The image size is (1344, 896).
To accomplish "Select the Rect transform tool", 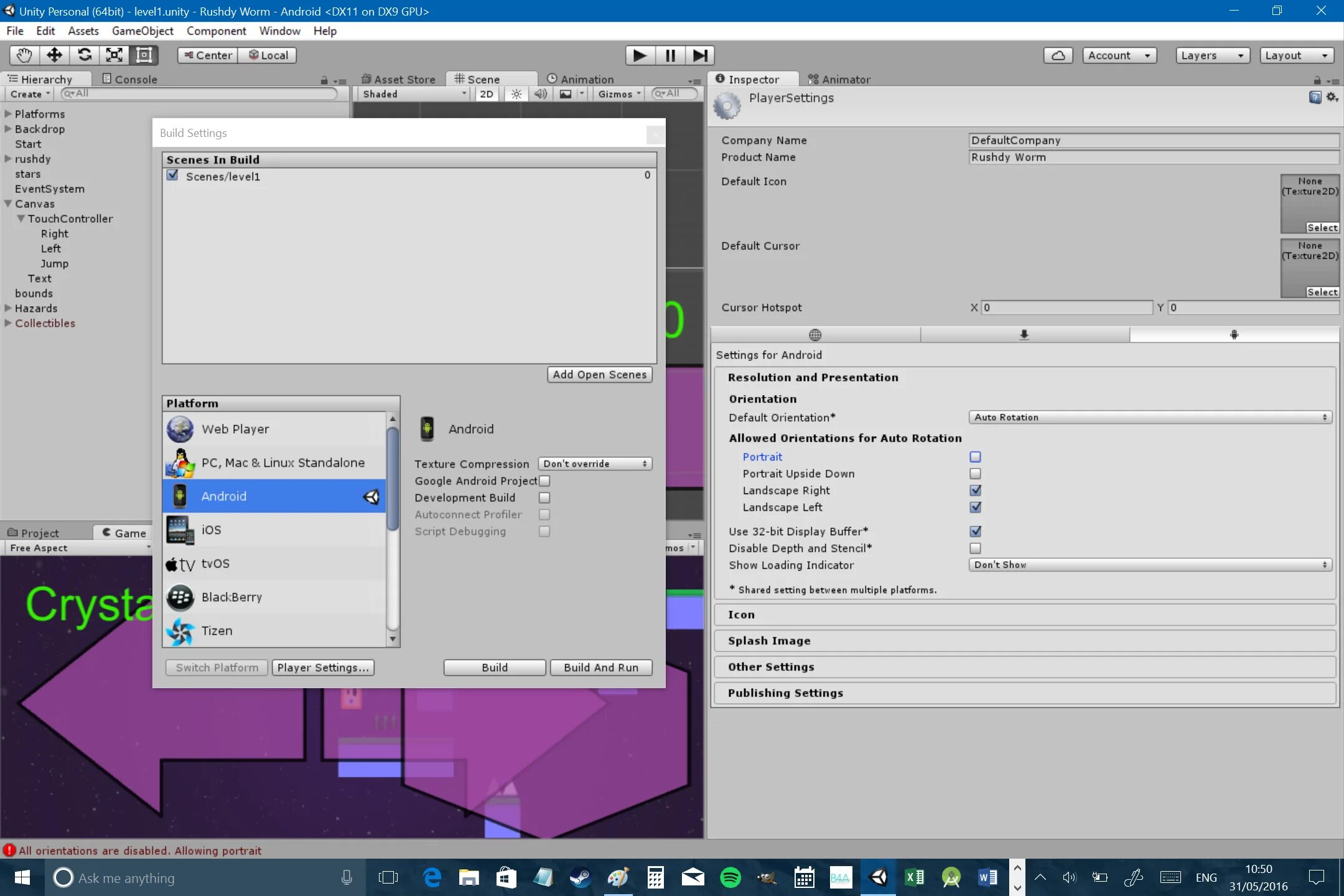I will pyautogui.click(x=144, y=55).
